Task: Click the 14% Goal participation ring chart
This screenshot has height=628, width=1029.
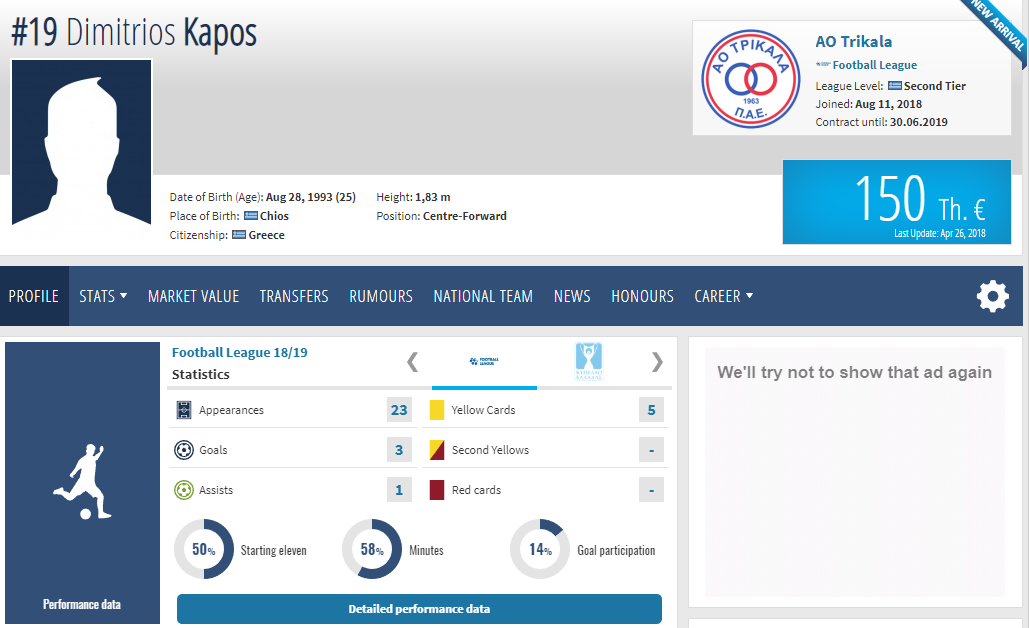Action: pyautogui.click(x=539, y=549)
